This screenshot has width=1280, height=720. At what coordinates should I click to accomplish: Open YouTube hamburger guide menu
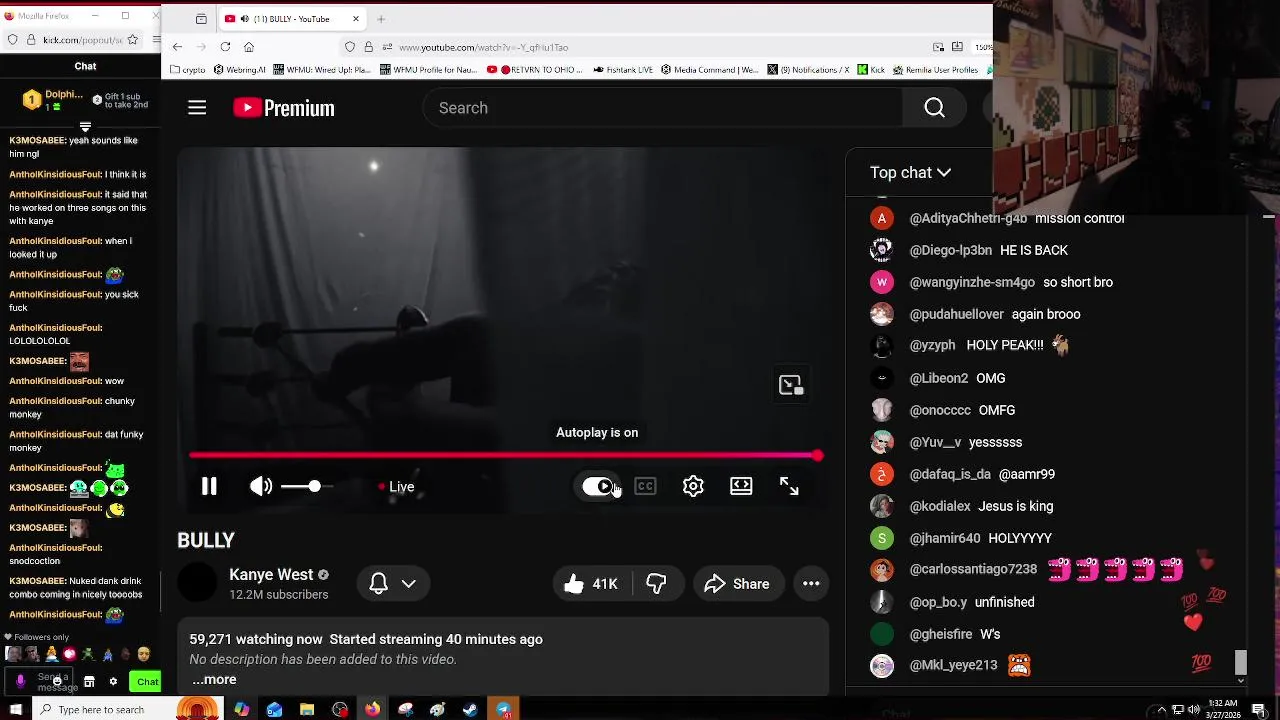[x=197, y=108]
